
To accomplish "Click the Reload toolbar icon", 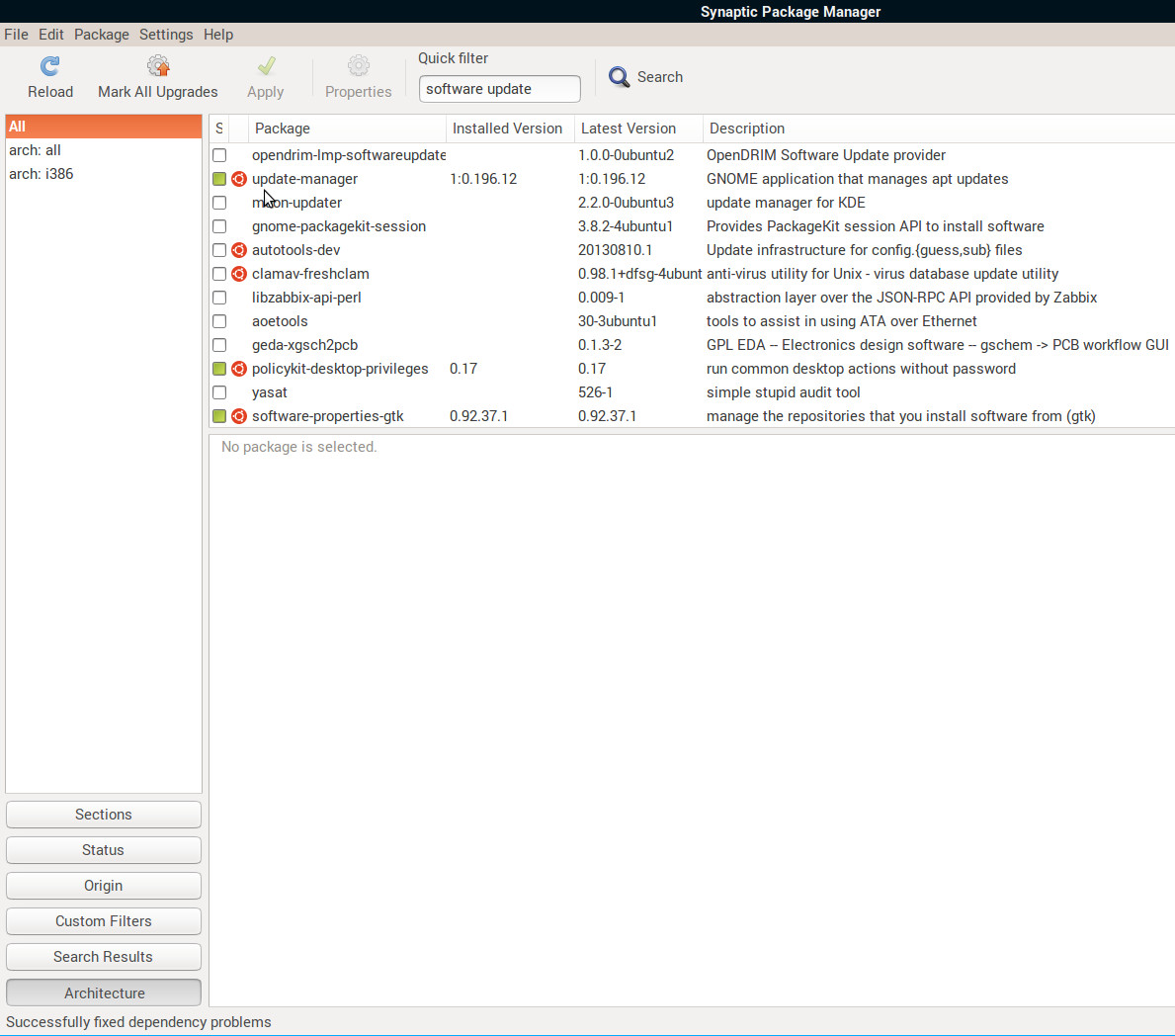I will click(x=50, y=66).
